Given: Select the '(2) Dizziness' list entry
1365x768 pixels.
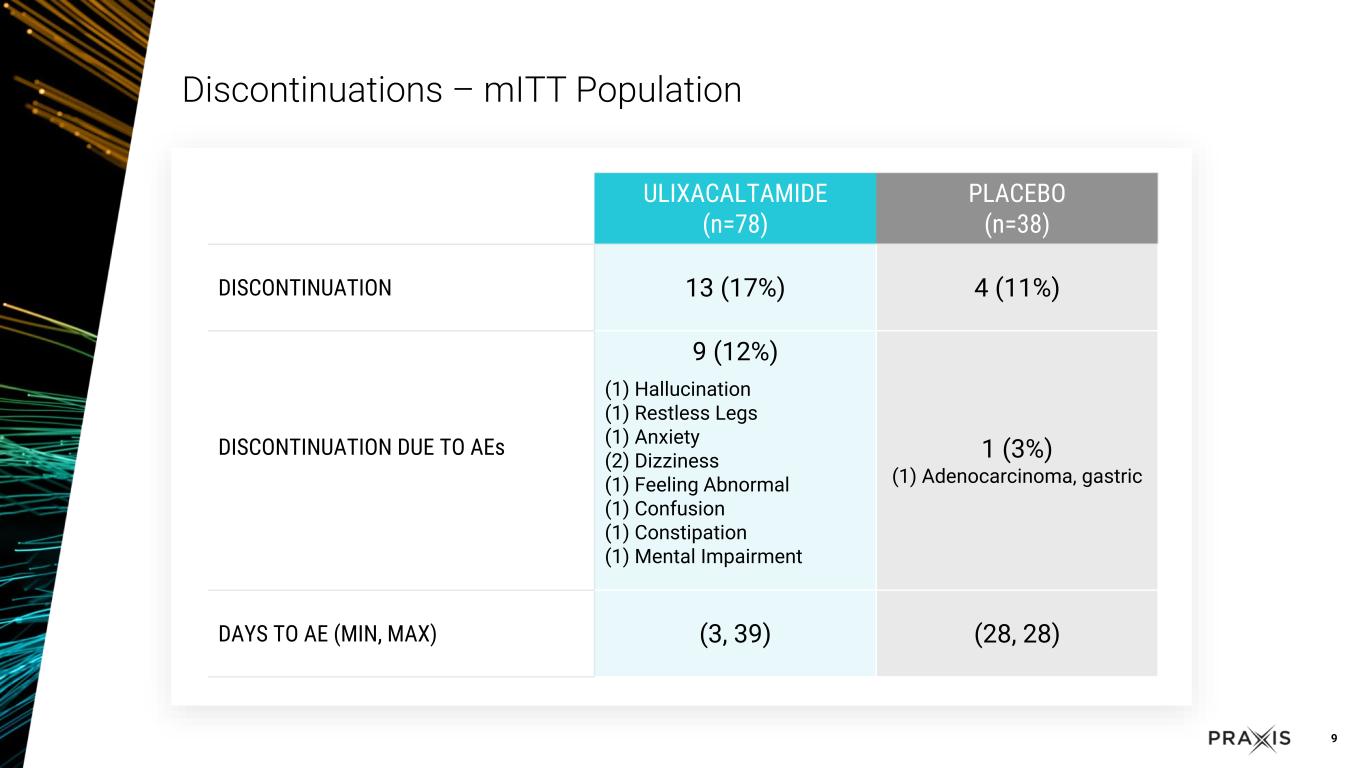Looking at the screenshot, I should pyautogui.click(x=662, y=461).
